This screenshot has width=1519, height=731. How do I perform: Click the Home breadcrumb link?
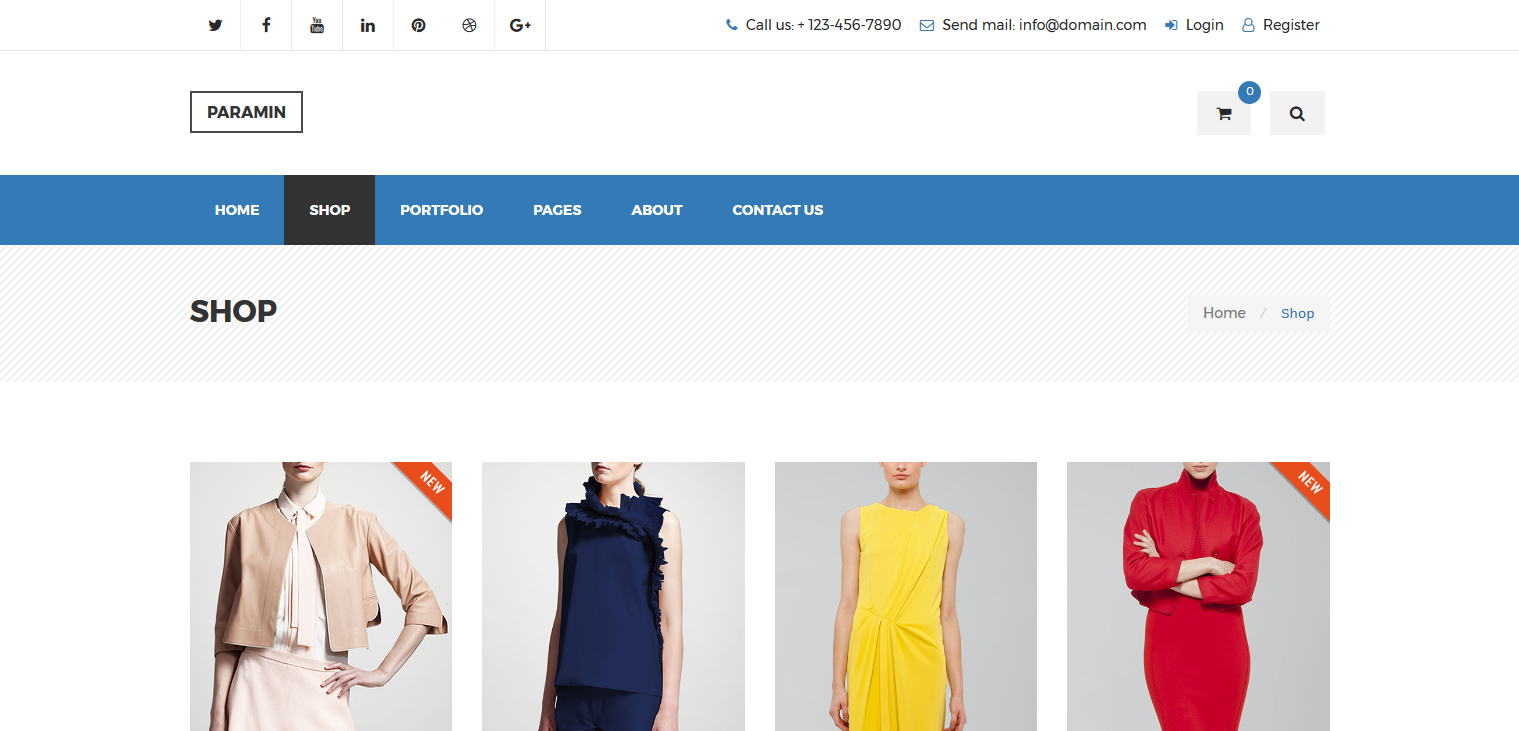click(x=1224, y=313)
